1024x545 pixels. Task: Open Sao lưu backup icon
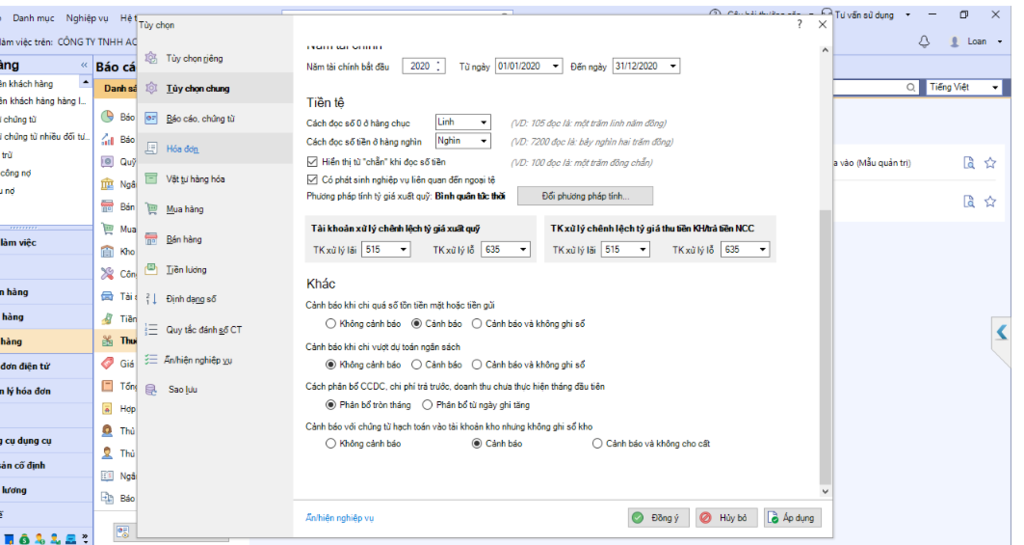pos(151,390)
